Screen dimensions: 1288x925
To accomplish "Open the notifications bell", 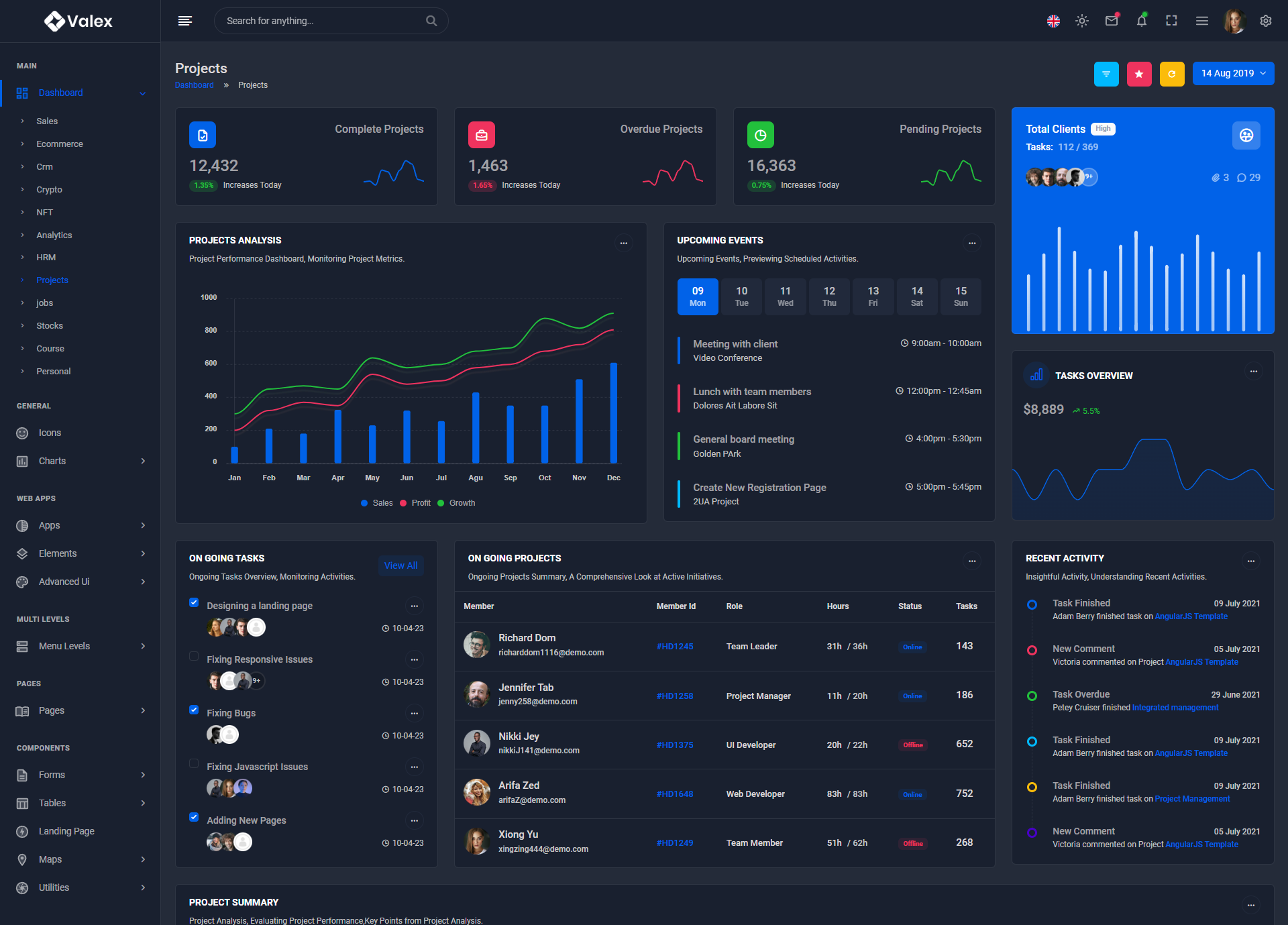I will pos(1141,21).
